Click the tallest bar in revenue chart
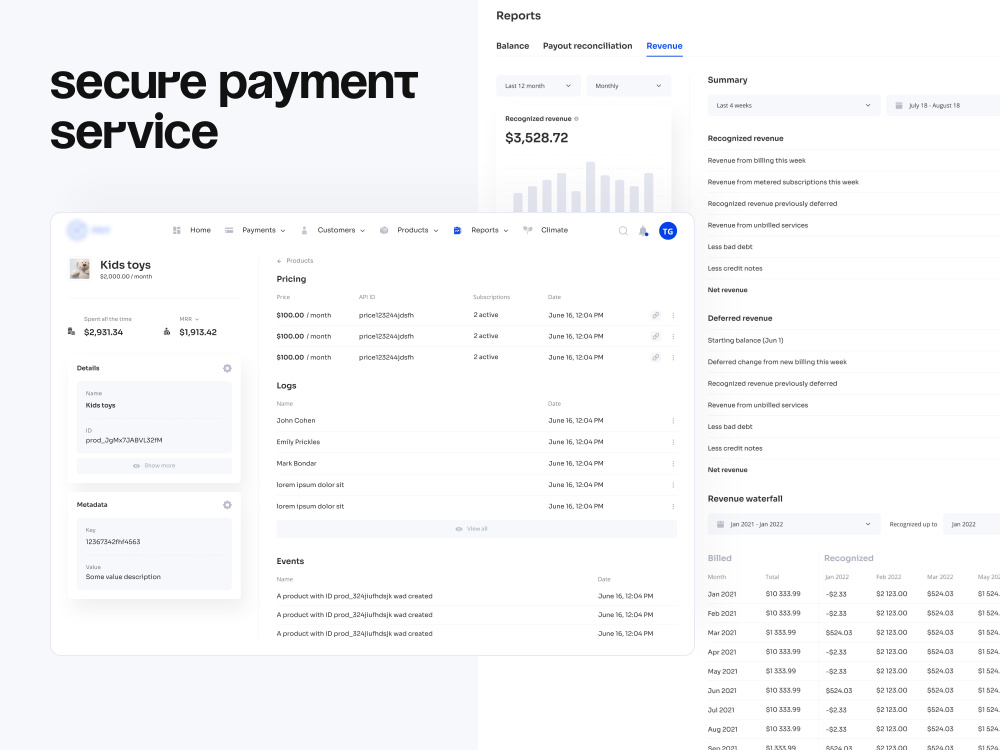This screenshot has width=1000, height=750. pyautogui.click(x=591, y=187)
